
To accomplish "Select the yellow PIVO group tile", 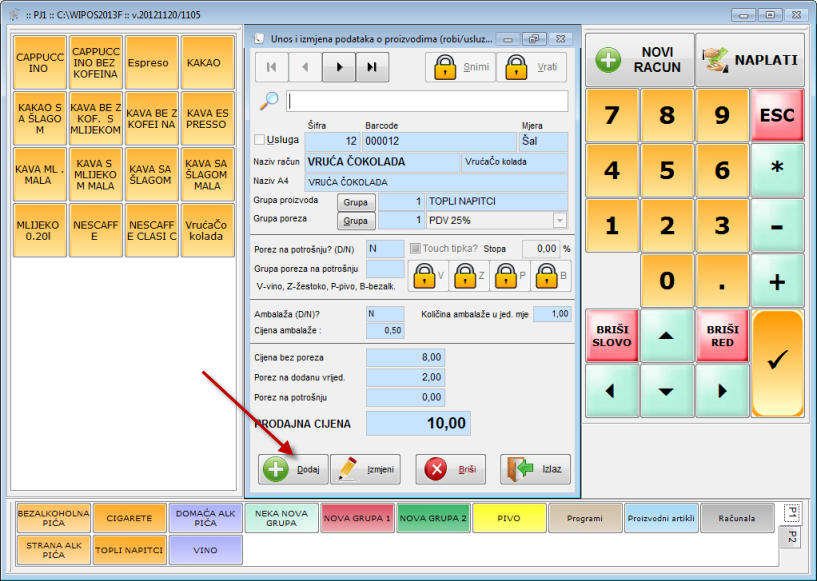I will click(509, 518).
